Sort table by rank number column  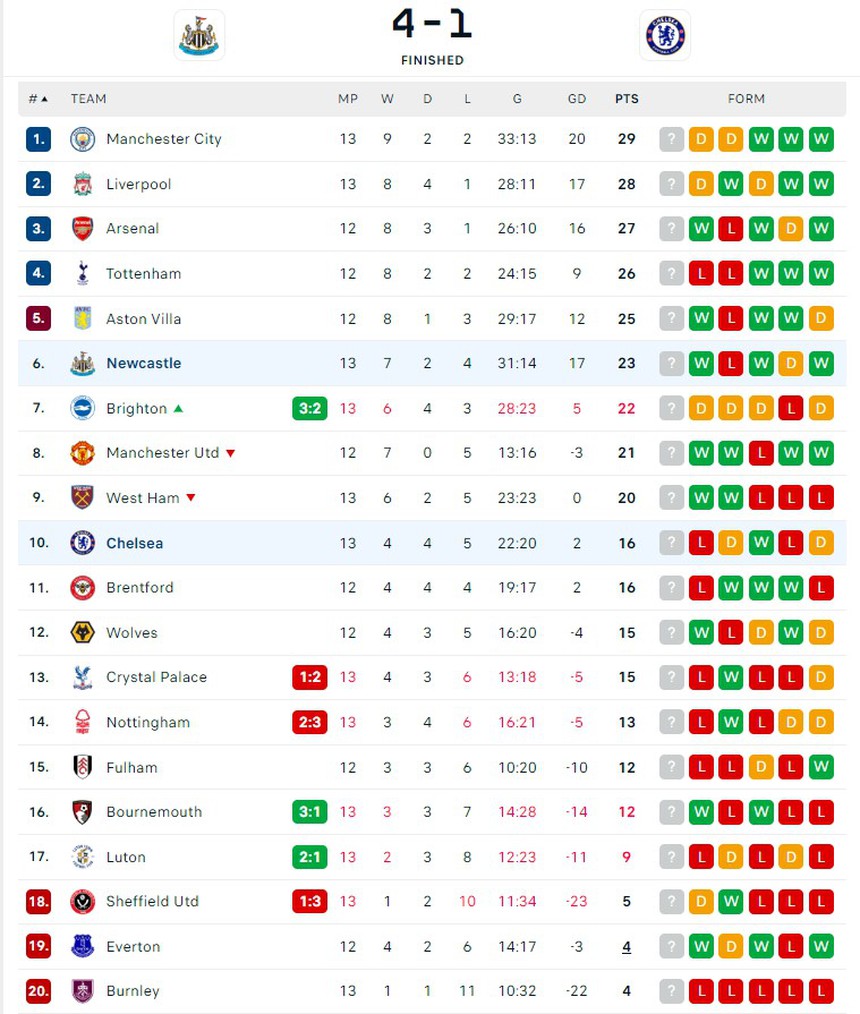click(x=38, y=99)
